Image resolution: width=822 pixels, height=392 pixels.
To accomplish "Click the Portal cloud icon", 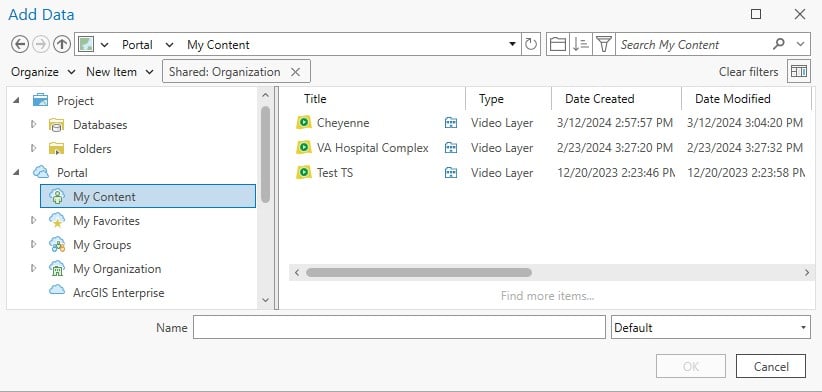I will (41, 172).
